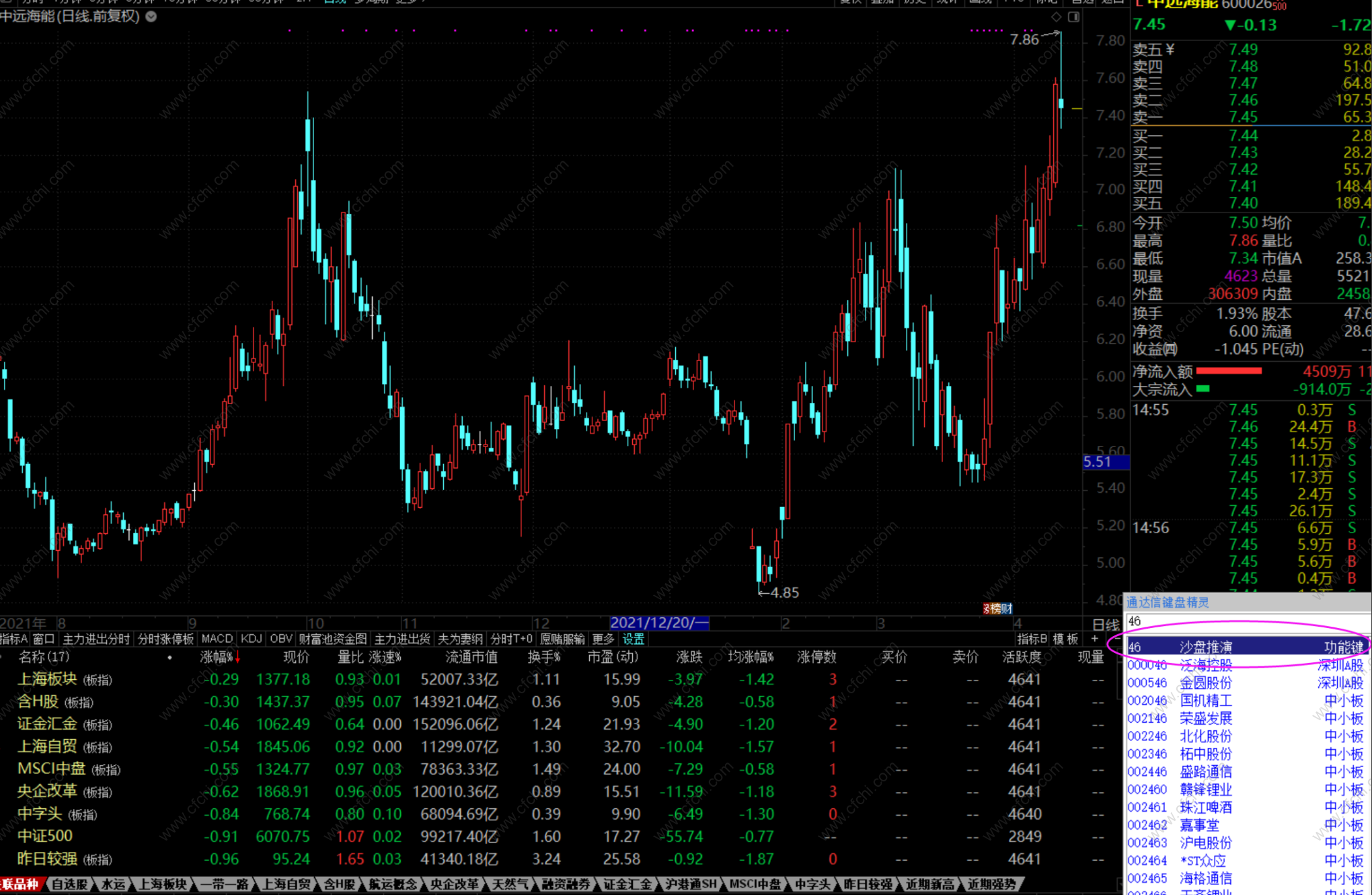Image resolution: width=1372 pixels, height=895 pixels.
Task: Click the 指标B toggle button
Action: point(1032,639)
